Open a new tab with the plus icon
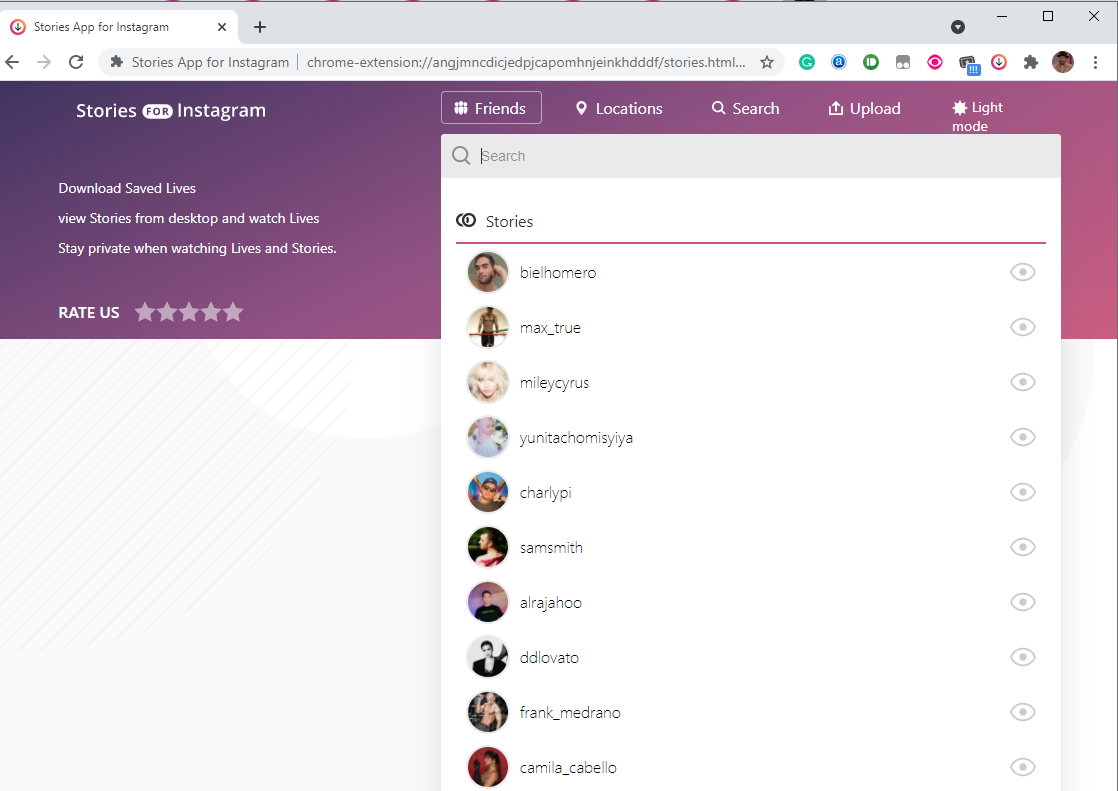 (x=260, y=27)
